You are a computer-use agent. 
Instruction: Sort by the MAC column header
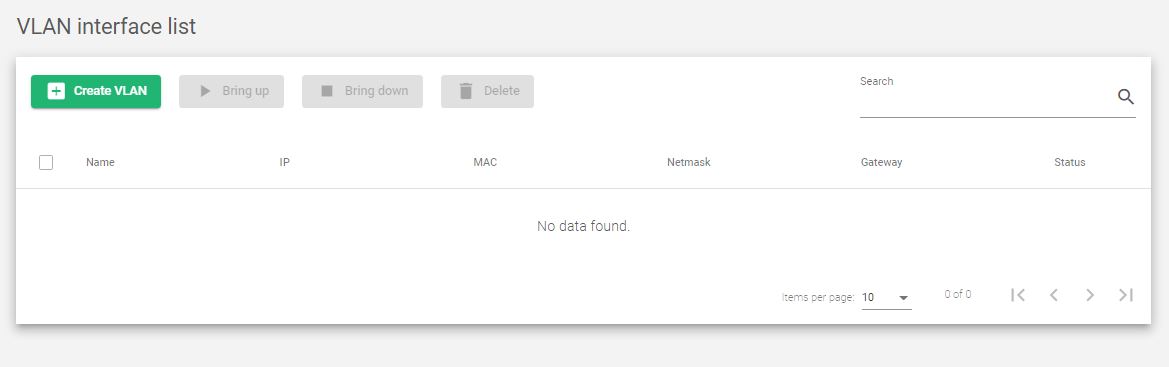click(x=485, y=162)
